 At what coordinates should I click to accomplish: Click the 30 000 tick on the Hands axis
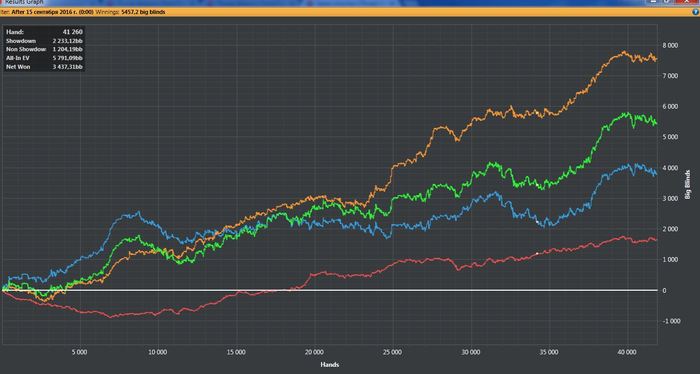[x=471, y=352]
